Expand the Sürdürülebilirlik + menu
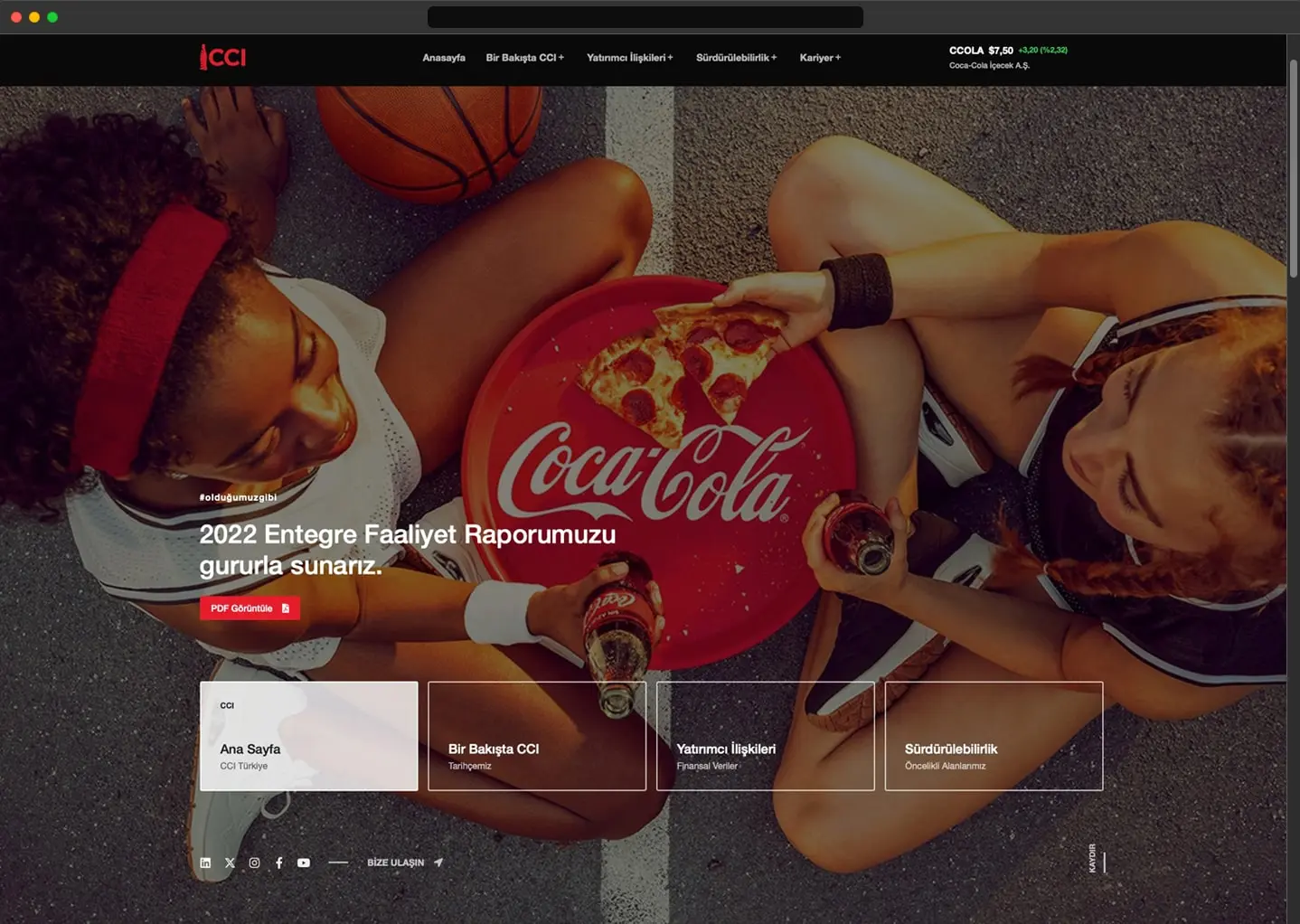1300x924 pixels. 736,58
